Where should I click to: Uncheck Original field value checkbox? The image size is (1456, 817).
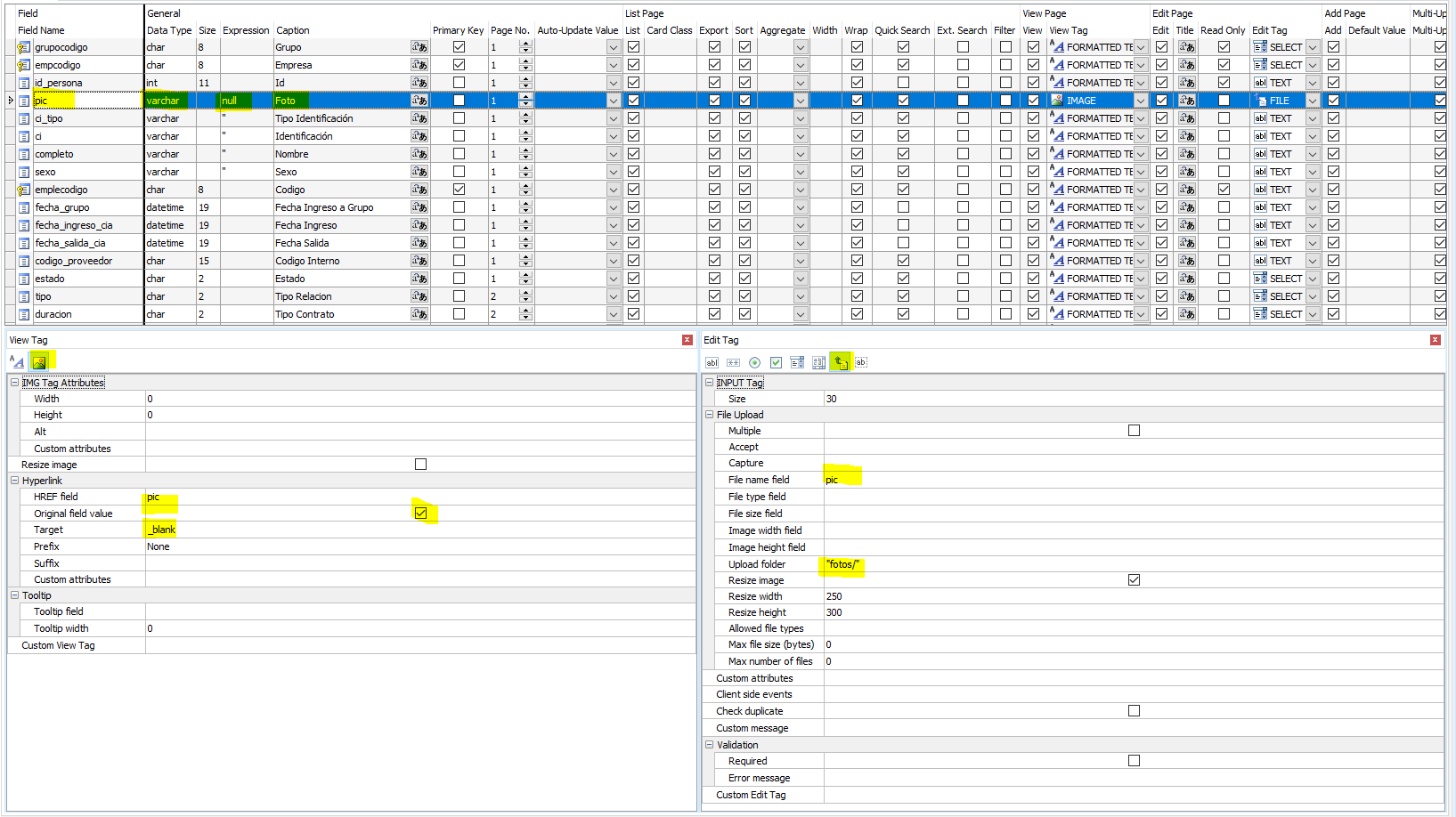[420, 514]
